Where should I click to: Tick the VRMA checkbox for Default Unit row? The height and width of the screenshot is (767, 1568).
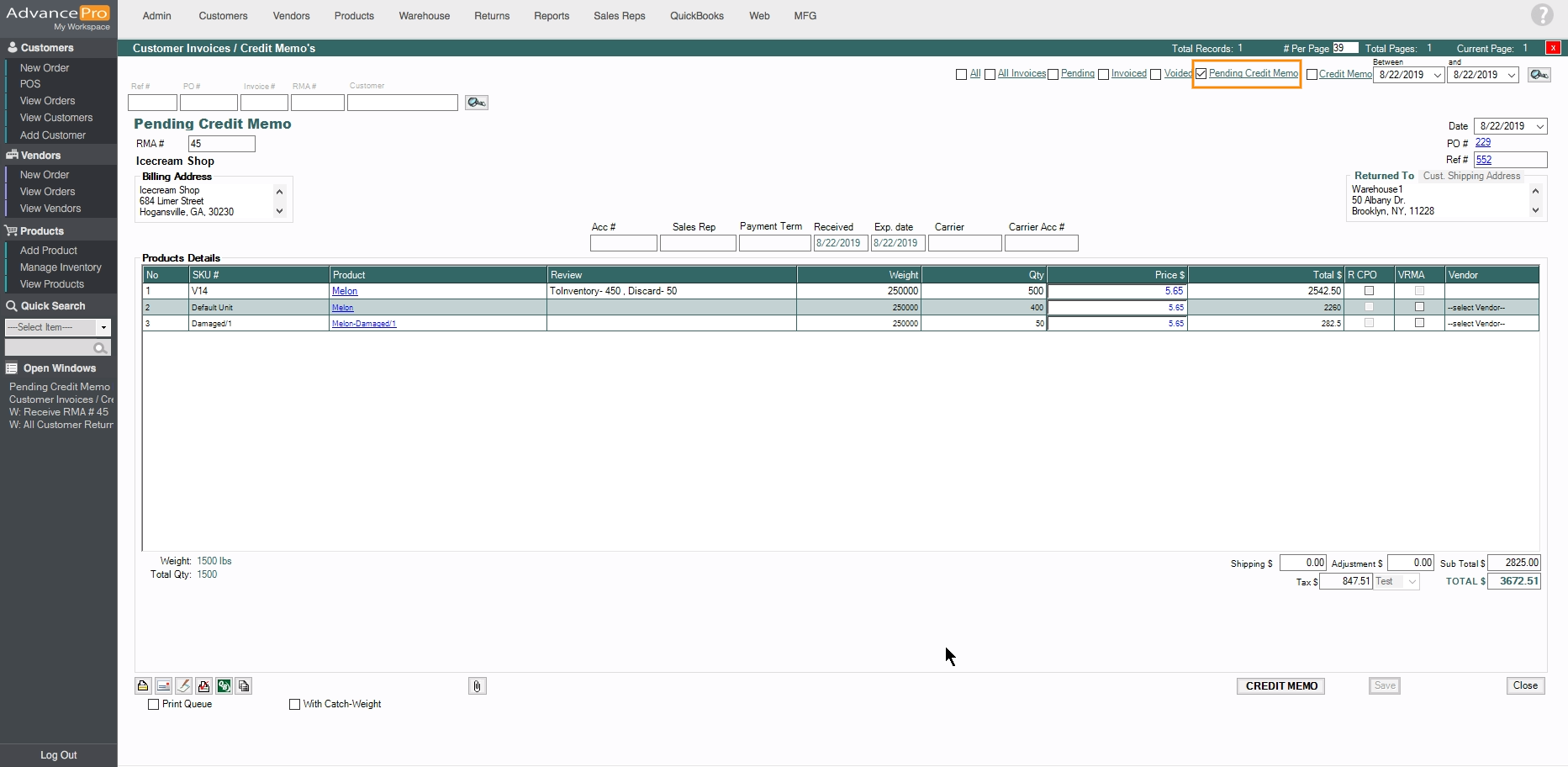pyautogui.click(x=1419, y=307)
